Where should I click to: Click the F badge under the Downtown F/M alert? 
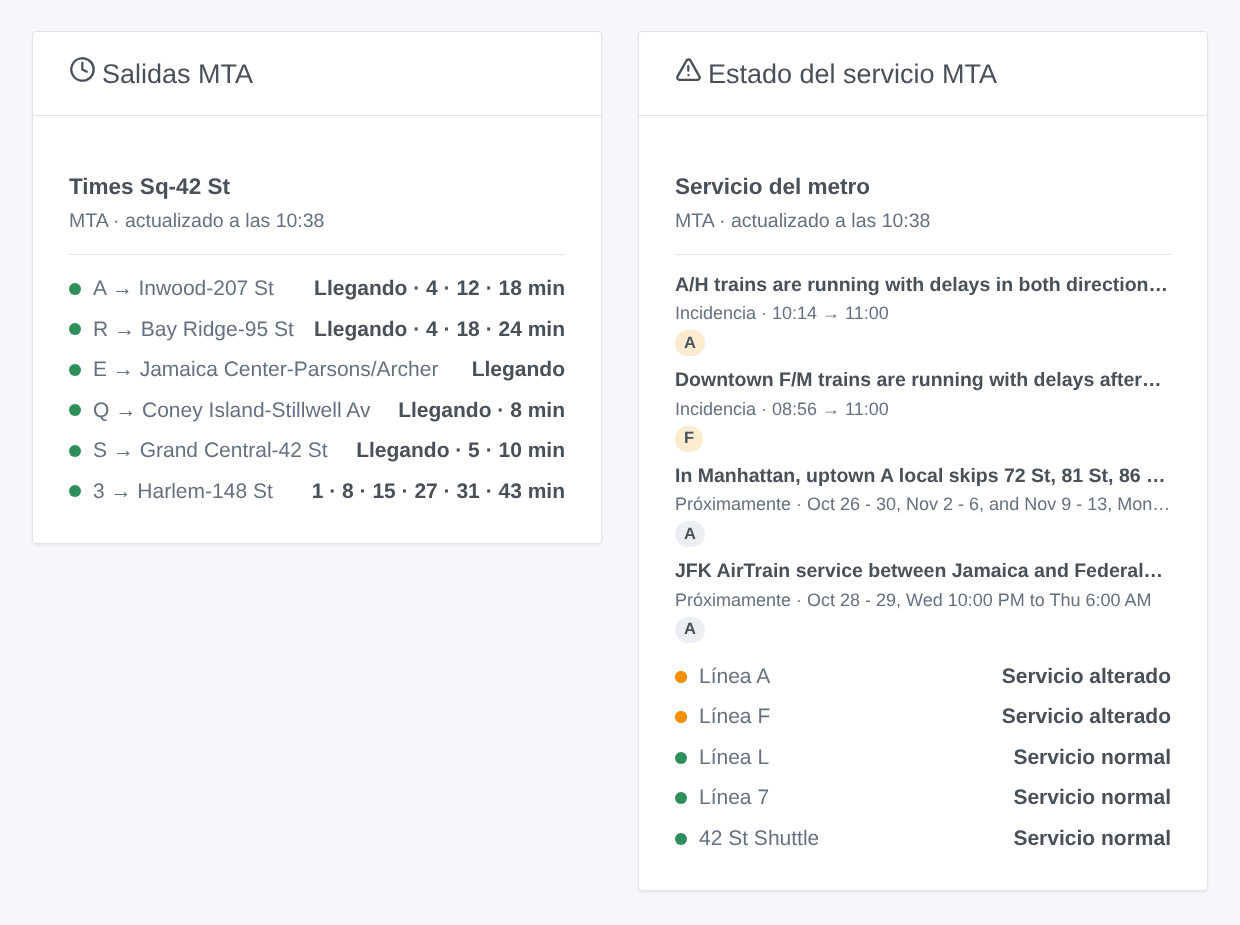(689, 438)
